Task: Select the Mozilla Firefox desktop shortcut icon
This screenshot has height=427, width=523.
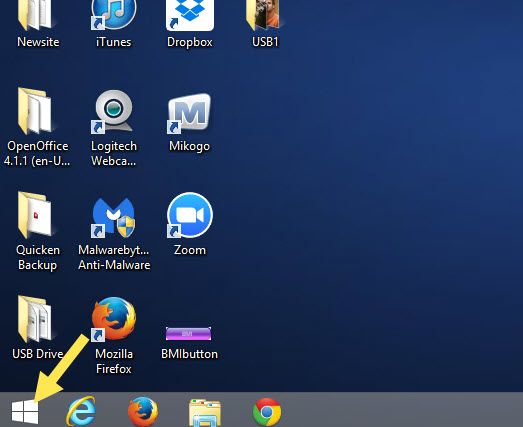Action: click(113, 319)
